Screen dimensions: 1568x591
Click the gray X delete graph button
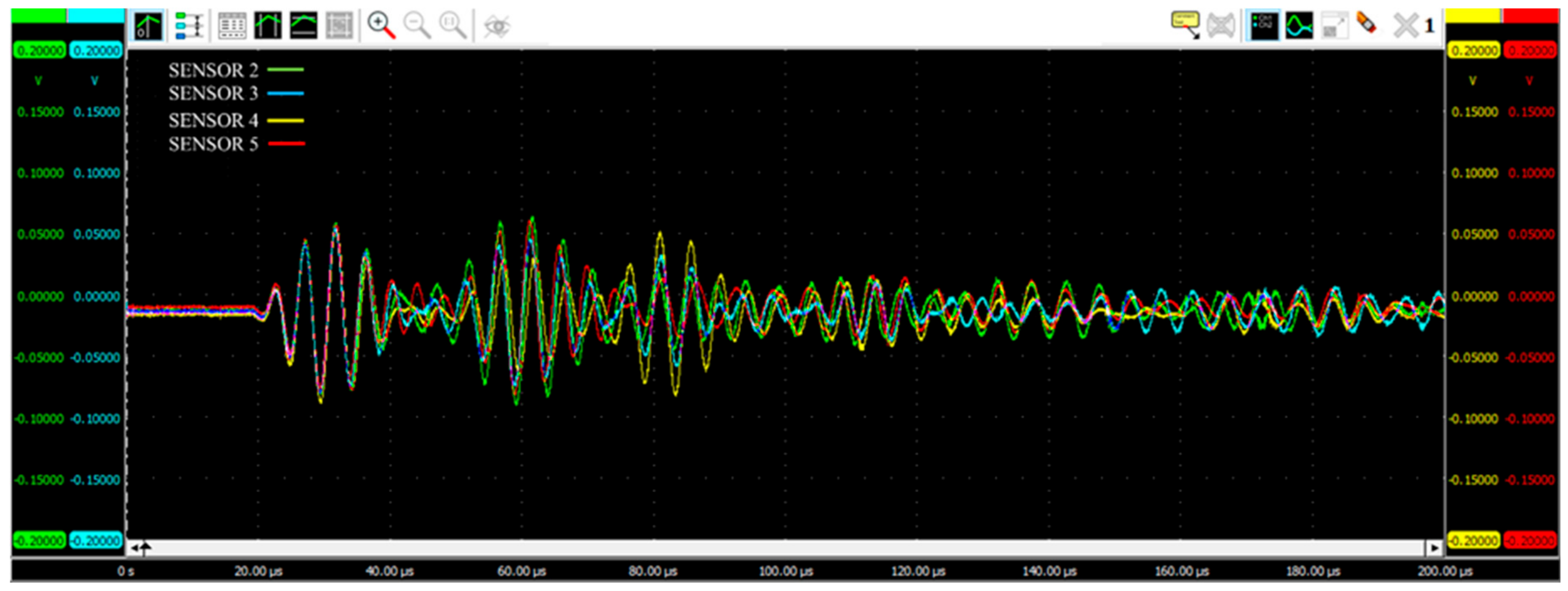[1406, 26]
